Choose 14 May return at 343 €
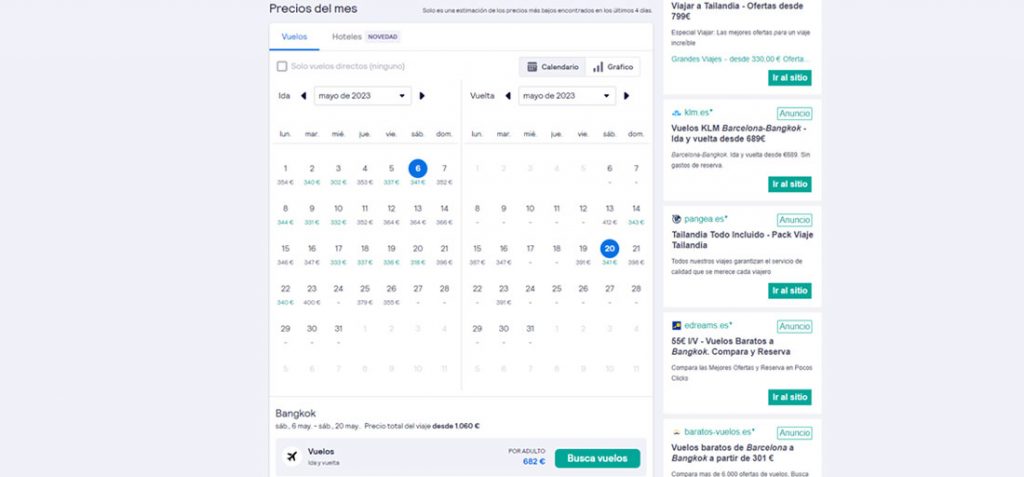1024x477 pixels. point(636,214)
